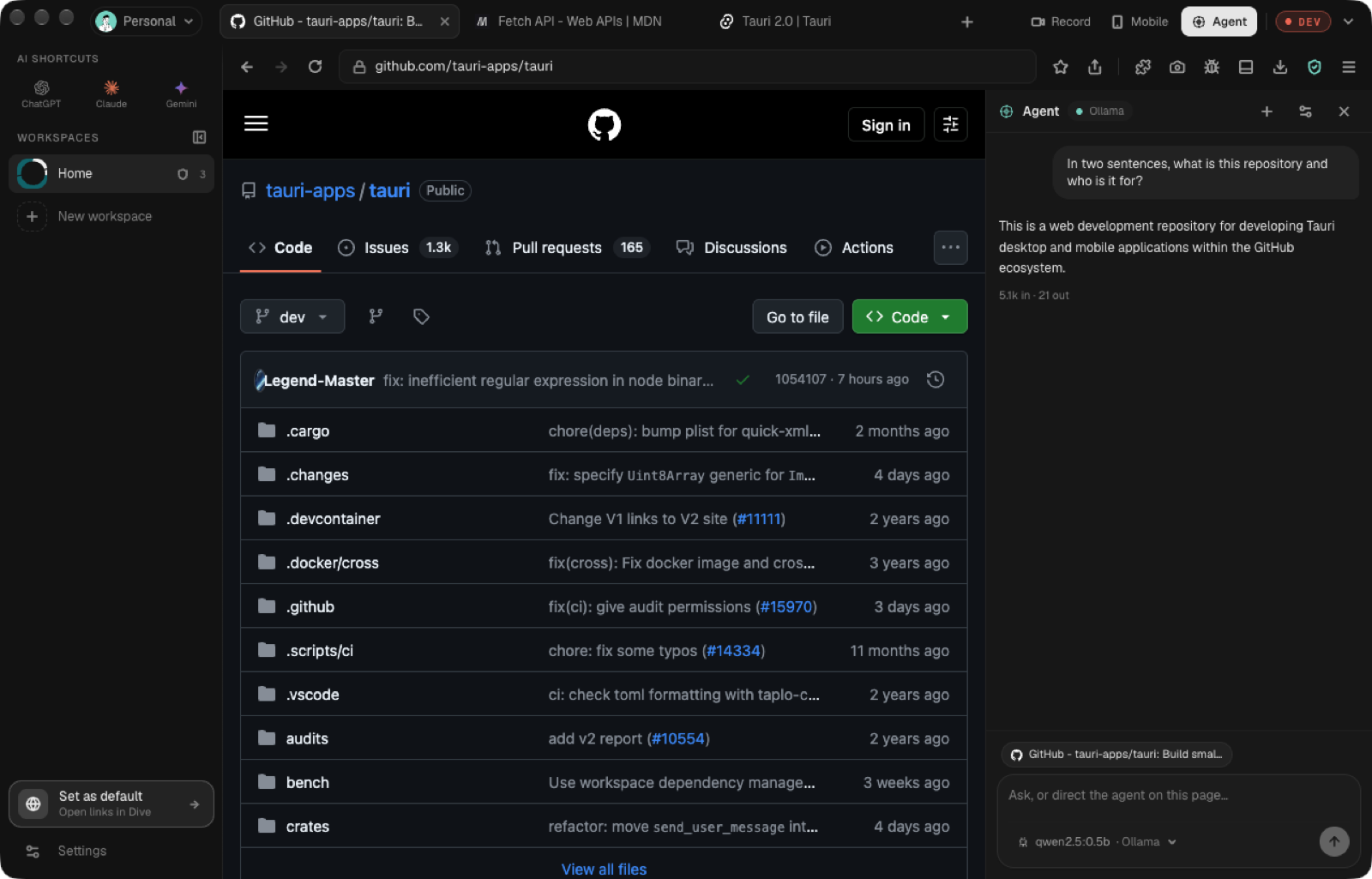1372x879 pixels.
Task: Close the Agent panel
Action: pyautogui.click(x=1344, y=111)
